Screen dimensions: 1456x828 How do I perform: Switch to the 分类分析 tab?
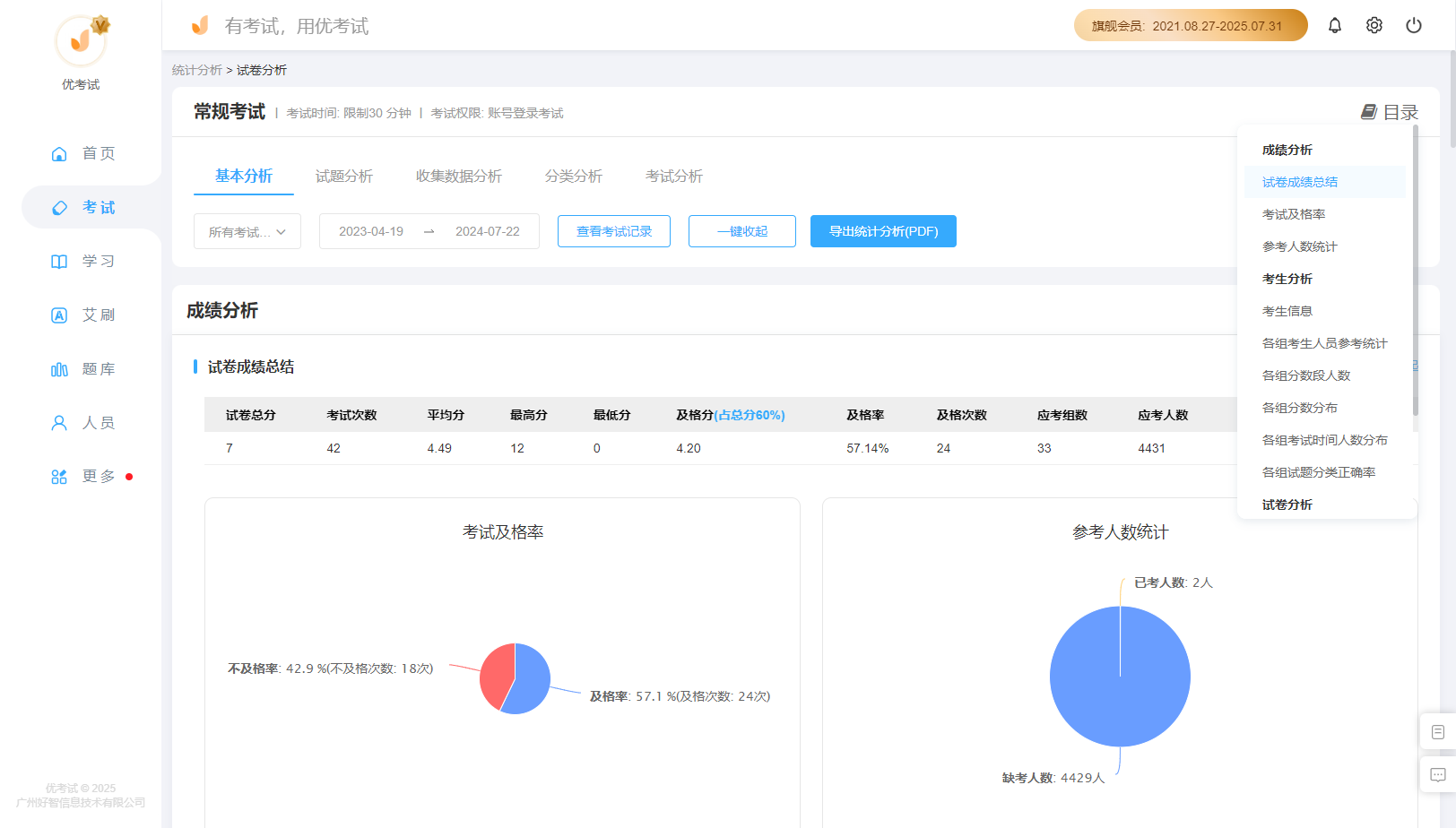pos(574,176)
